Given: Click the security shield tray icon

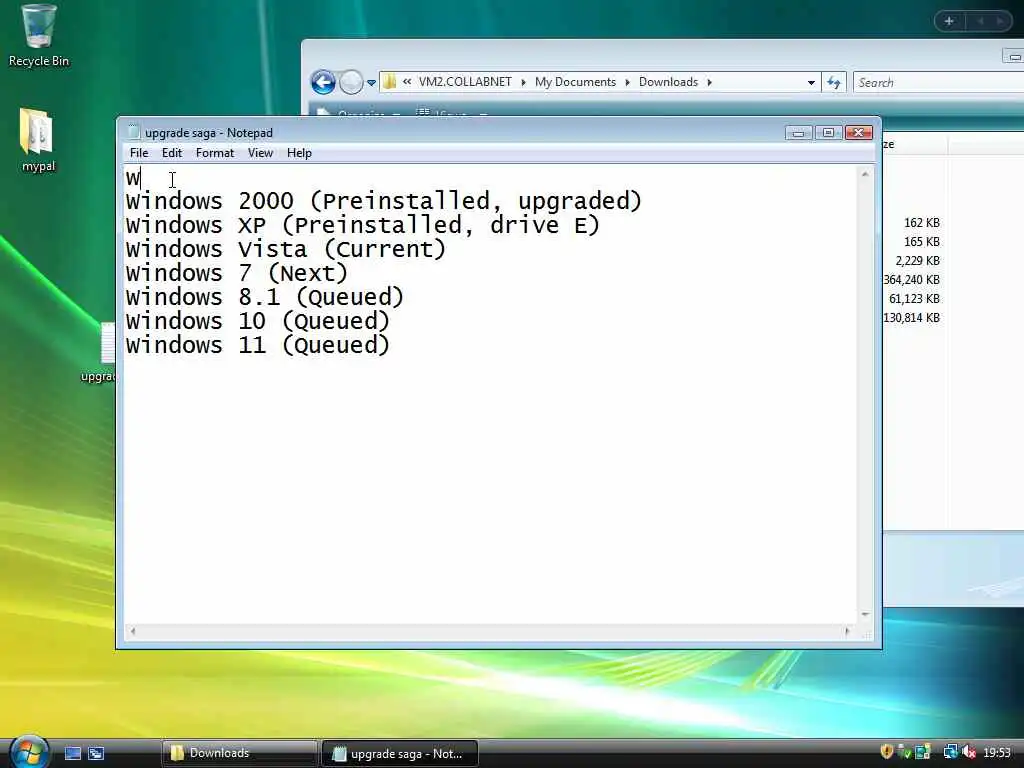Looking at the screenshot, I should tap(886, 752).
